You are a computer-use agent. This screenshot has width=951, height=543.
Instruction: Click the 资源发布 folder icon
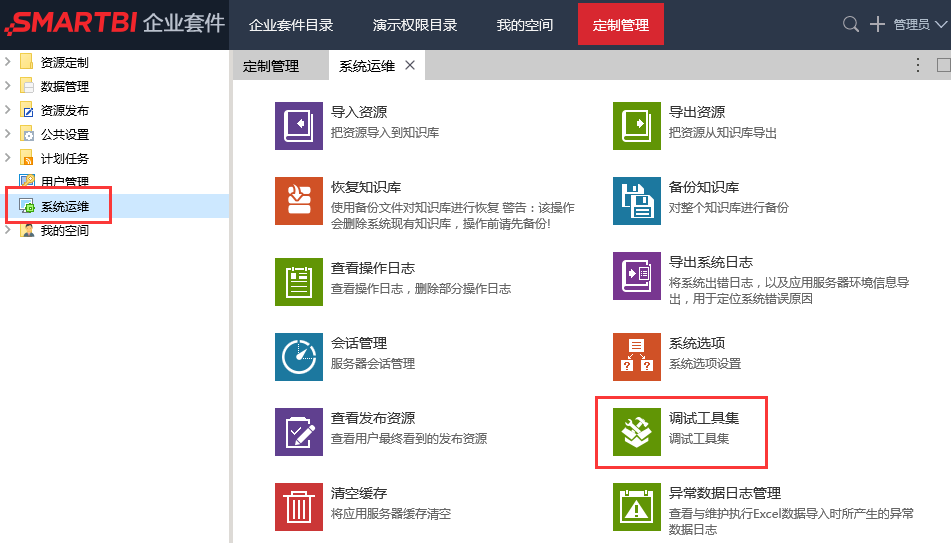27,110
